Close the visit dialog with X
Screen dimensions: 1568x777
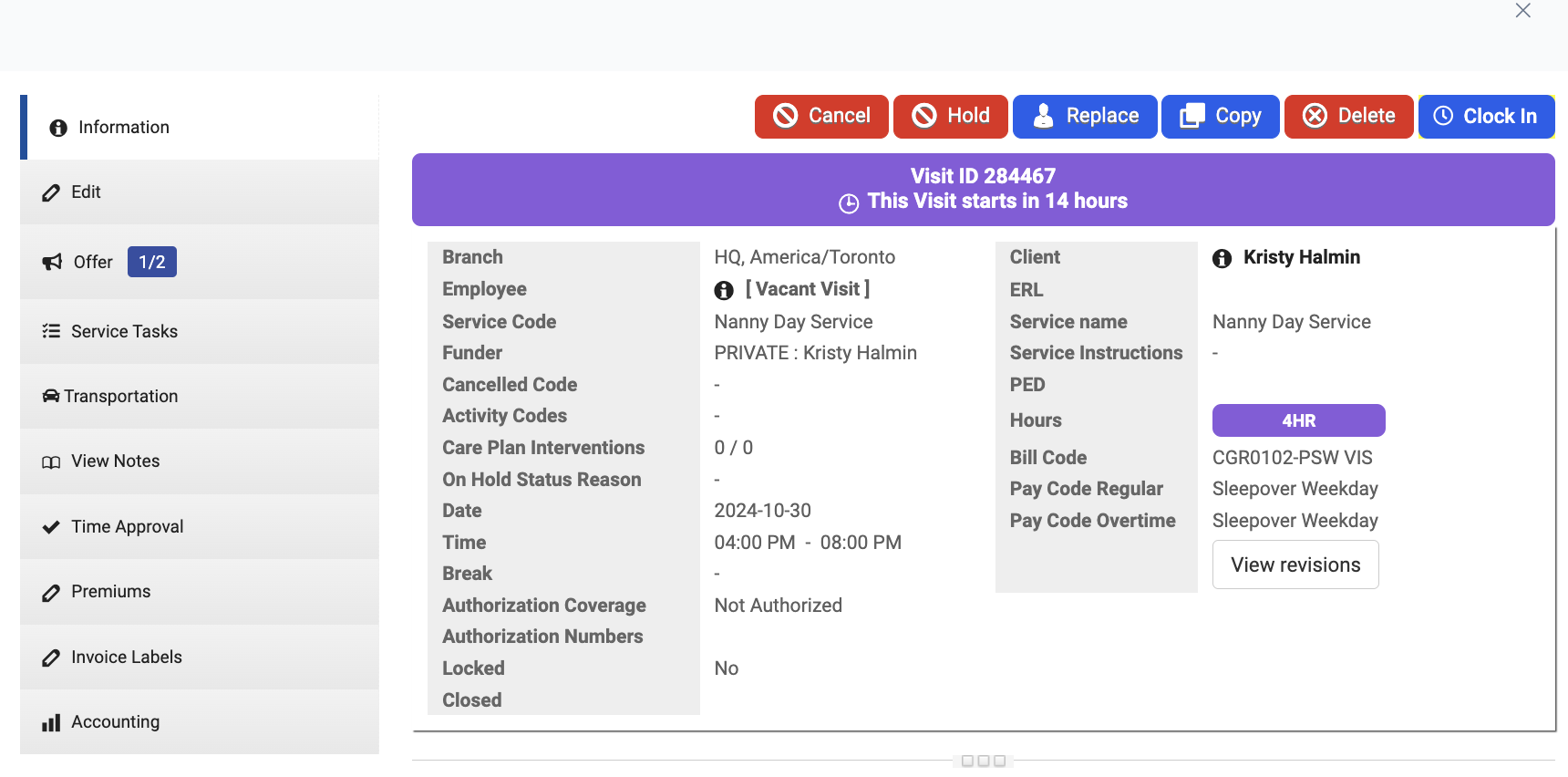tap(1522, 11)
